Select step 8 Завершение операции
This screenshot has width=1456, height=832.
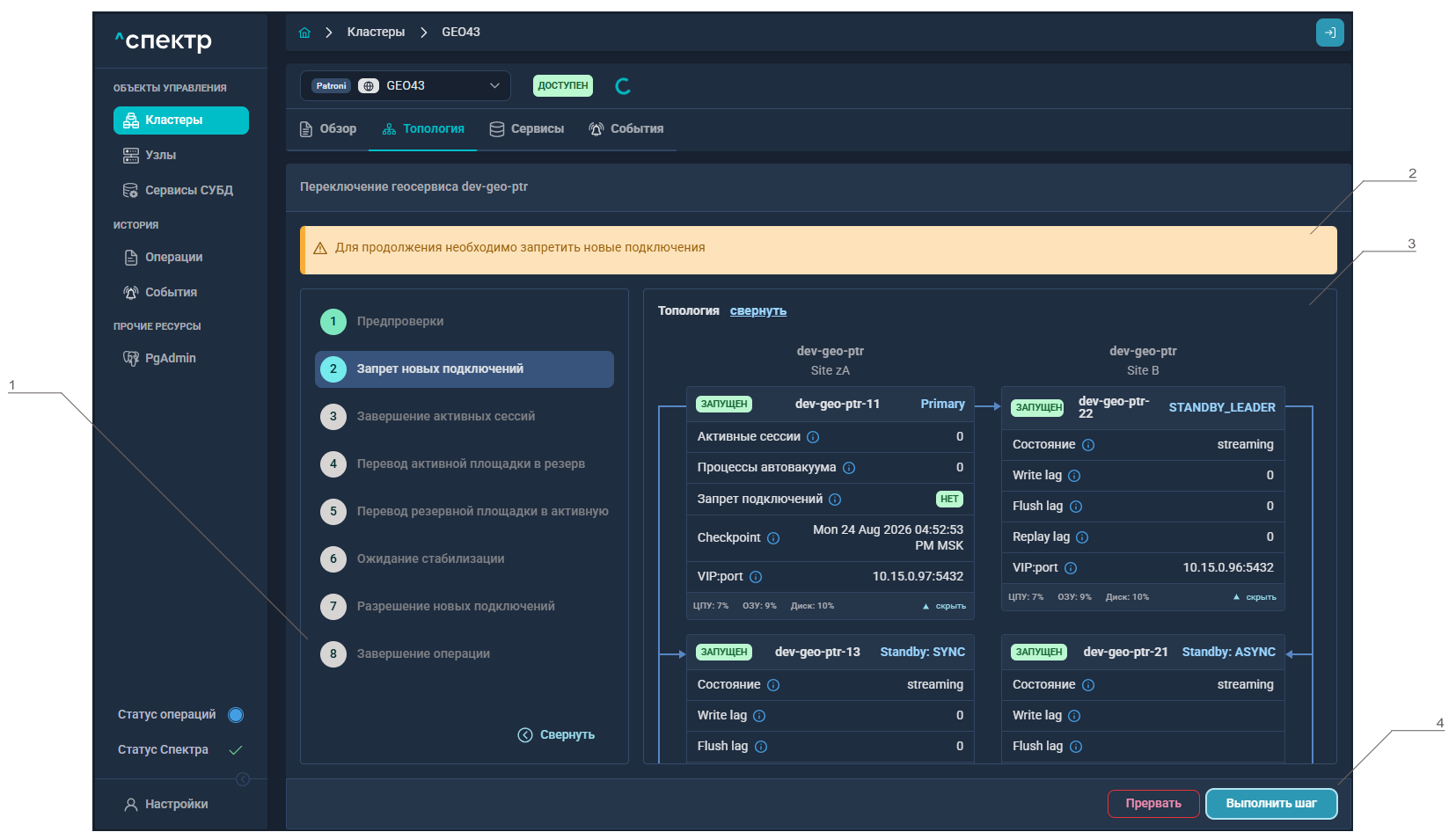(465, 654)
